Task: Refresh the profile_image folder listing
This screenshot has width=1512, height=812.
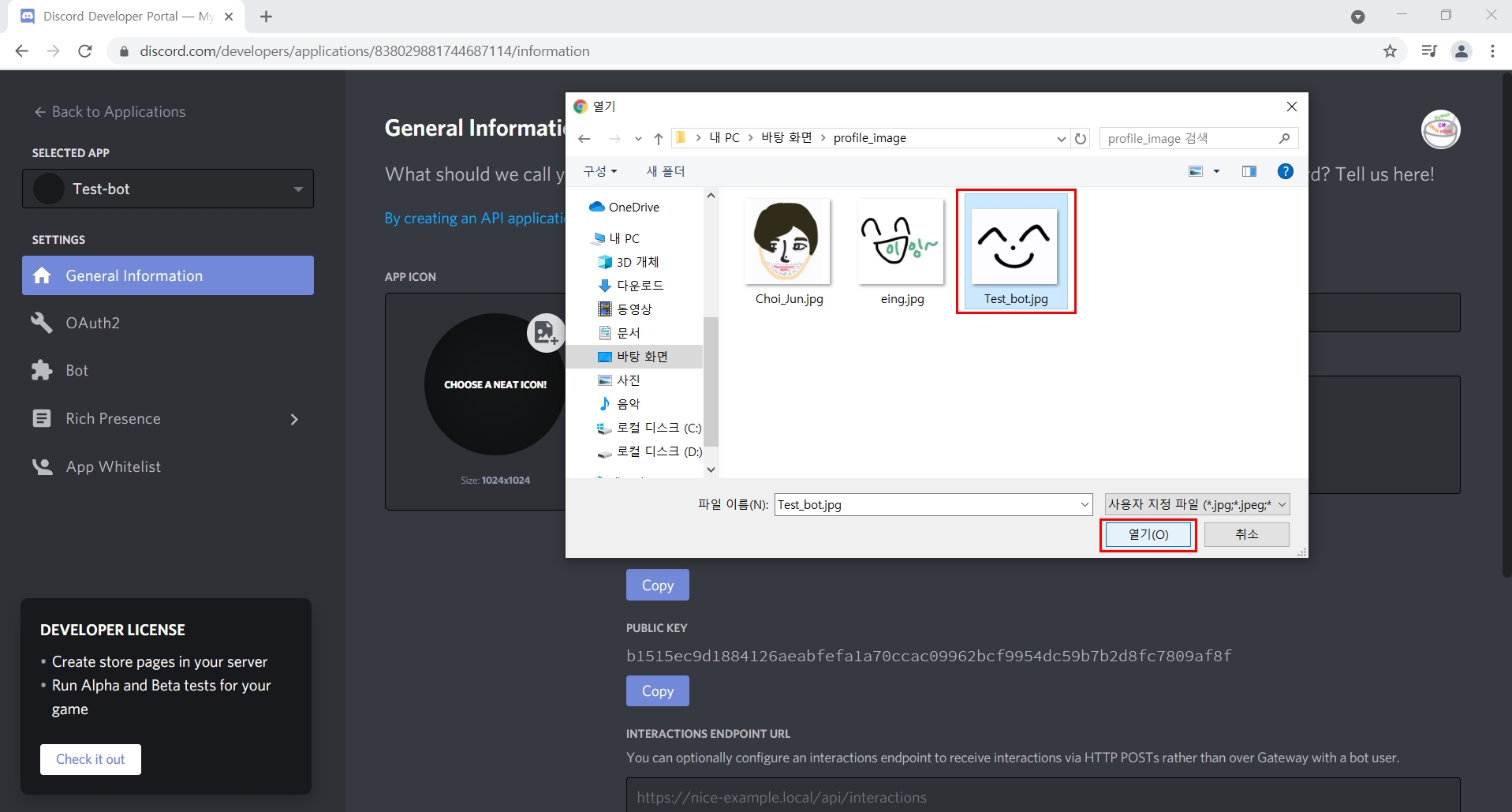Action: 1081,139
